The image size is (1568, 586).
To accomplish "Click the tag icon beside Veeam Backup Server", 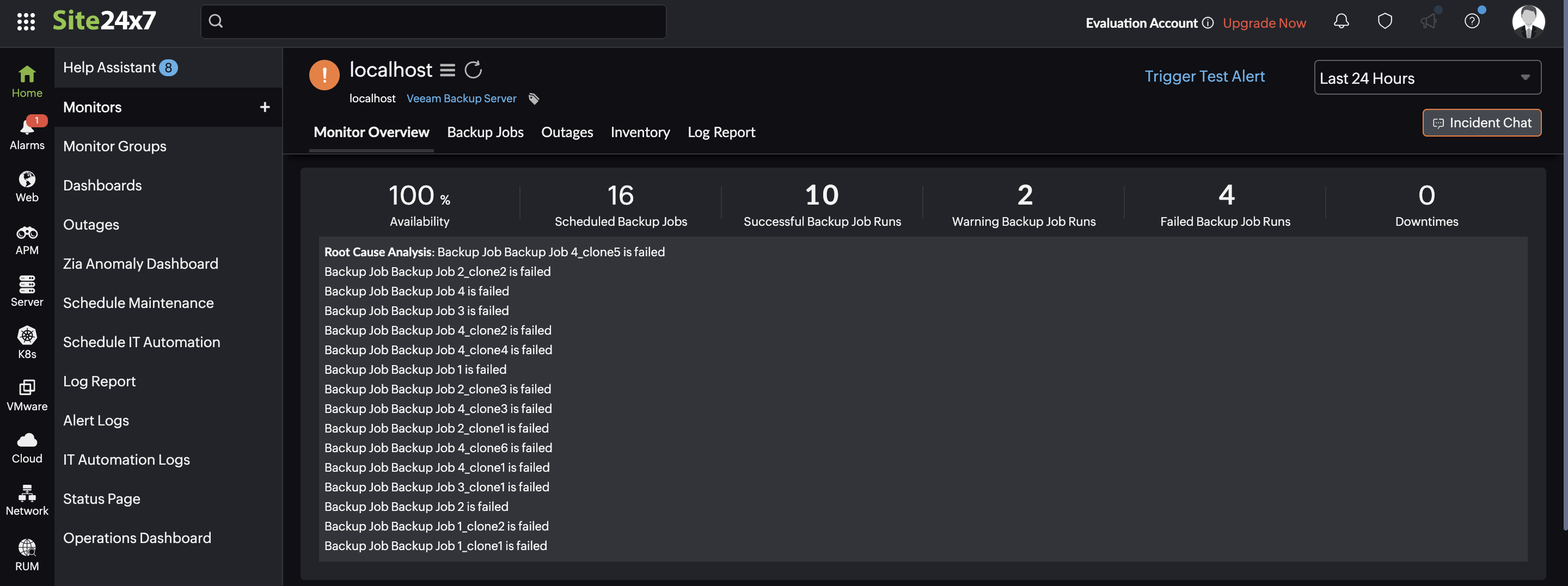I will point(534,98).
